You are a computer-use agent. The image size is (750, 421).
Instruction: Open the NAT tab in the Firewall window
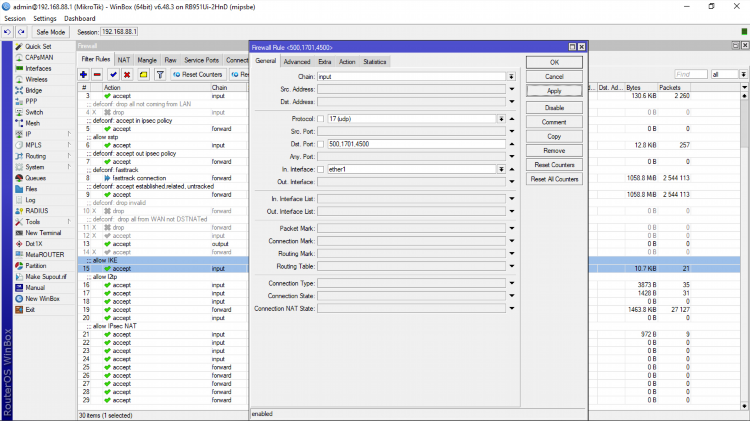tap(124, 60)
